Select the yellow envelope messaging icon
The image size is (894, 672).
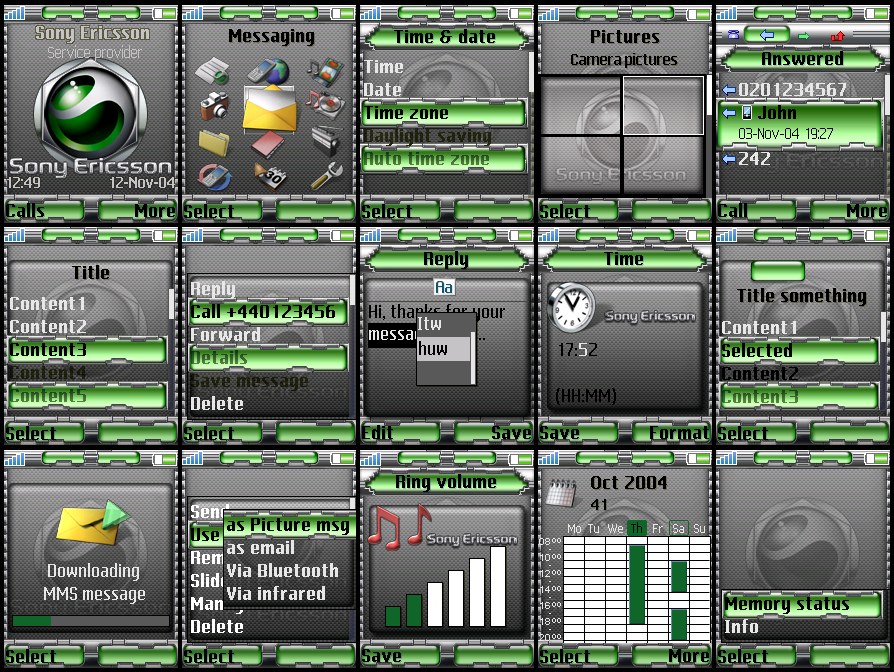[270, 108]
